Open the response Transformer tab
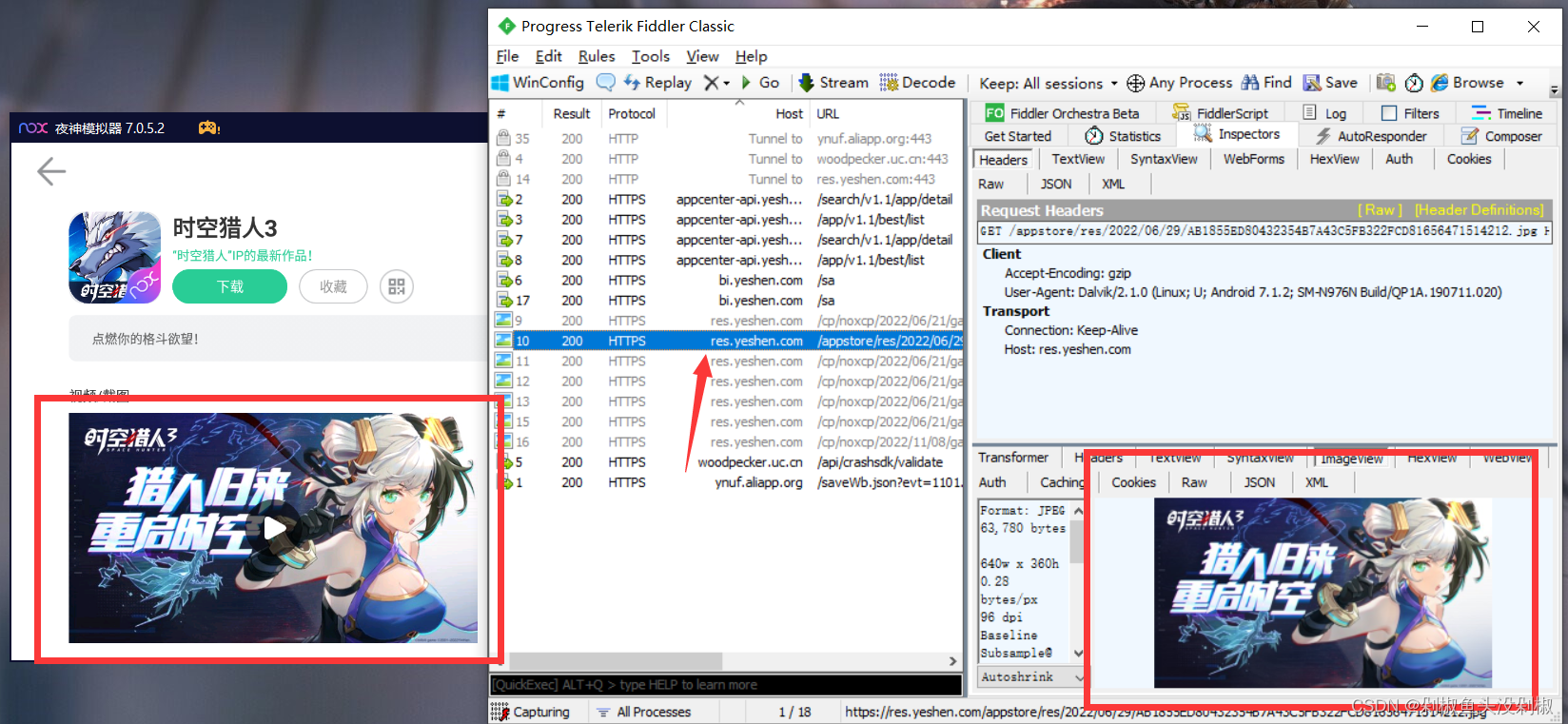Image resolution: width=1568 pixels, height=724 pixels. click(x=1012, y=458)
